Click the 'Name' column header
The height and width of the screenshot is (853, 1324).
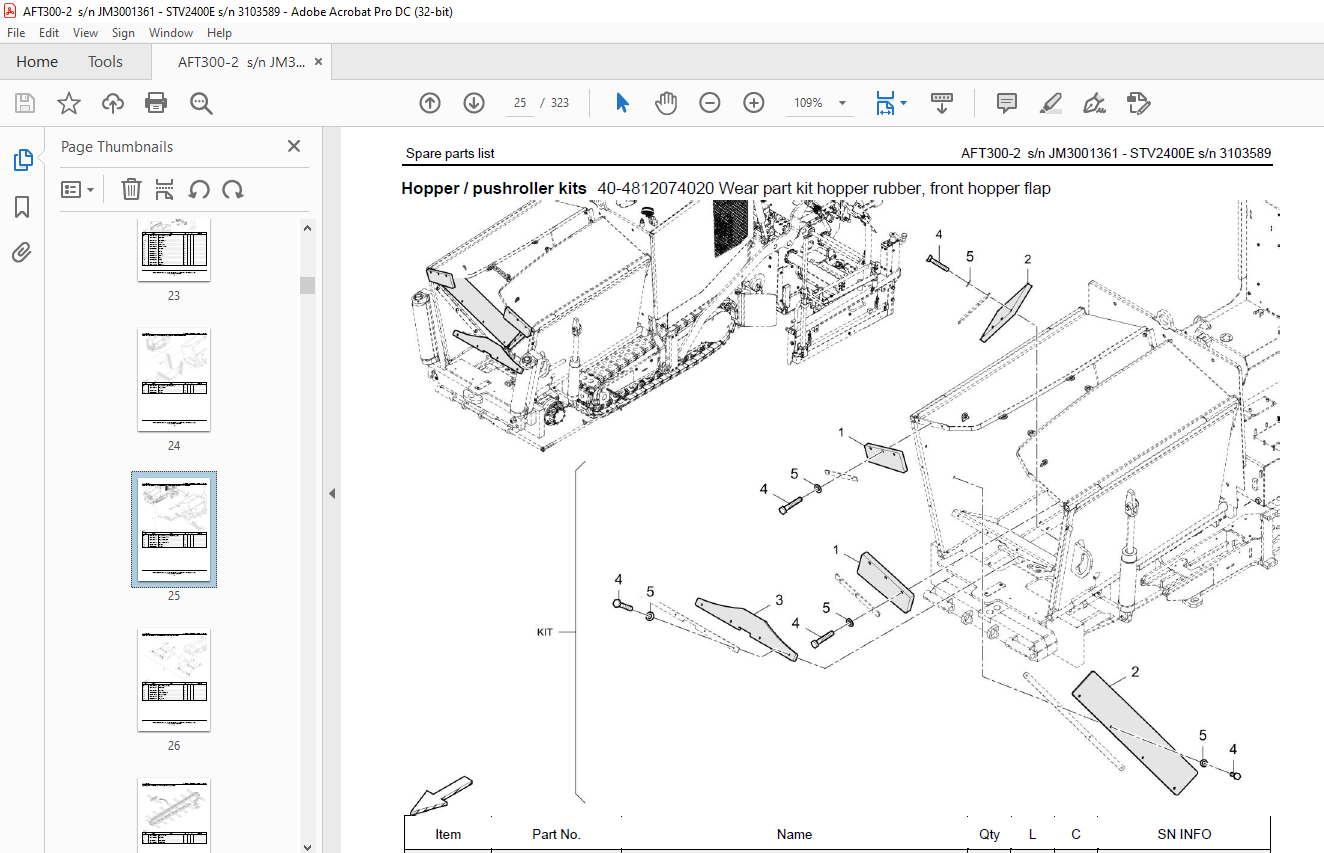coord(794,834)
